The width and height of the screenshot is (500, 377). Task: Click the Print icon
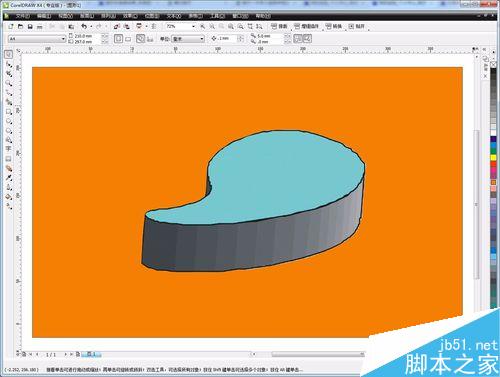[40, 26]
